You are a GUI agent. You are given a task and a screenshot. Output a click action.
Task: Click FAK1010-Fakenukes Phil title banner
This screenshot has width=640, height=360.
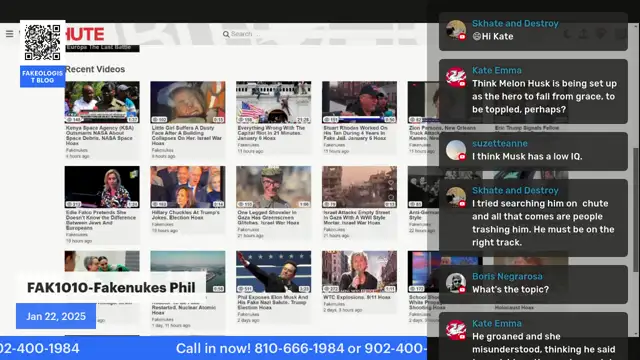coord(111,287)
